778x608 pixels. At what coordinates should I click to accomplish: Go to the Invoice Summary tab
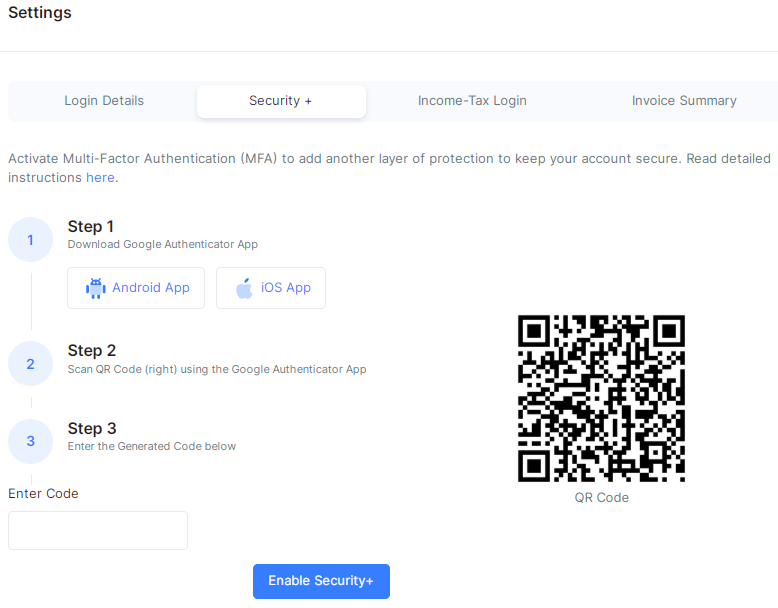tap(684, 101)
